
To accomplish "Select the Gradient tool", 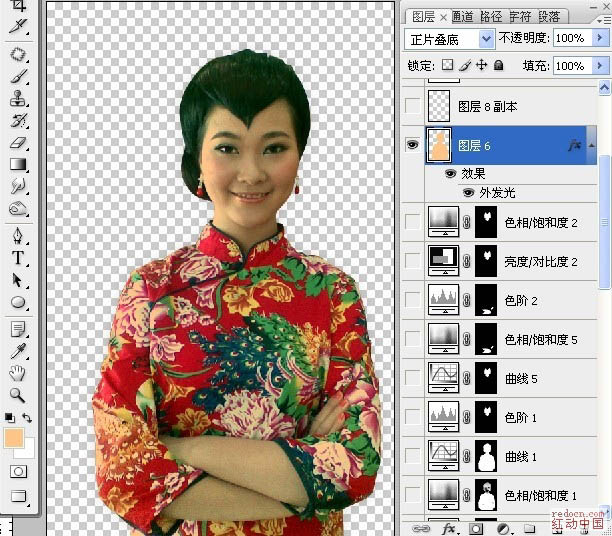I will 18,164.
